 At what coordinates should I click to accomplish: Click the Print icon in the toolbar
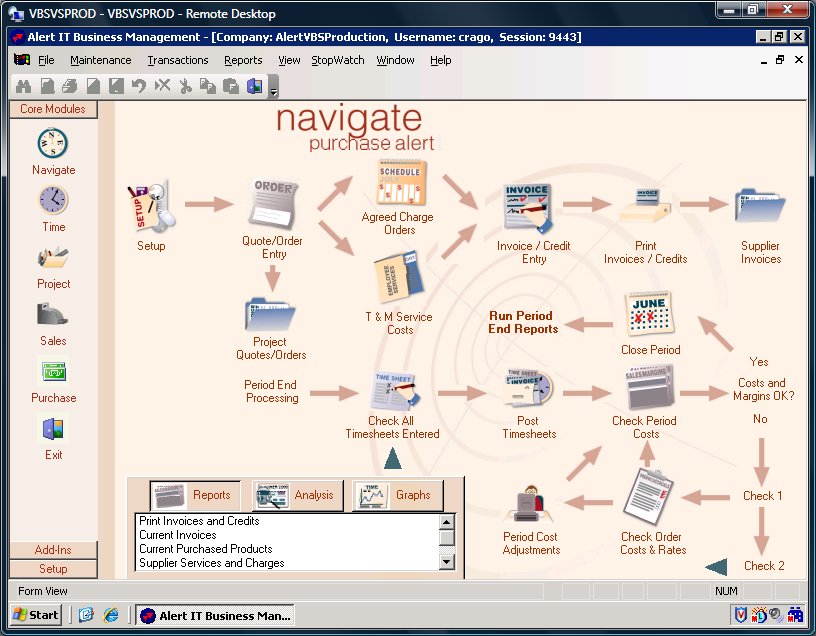coord(70,86)
